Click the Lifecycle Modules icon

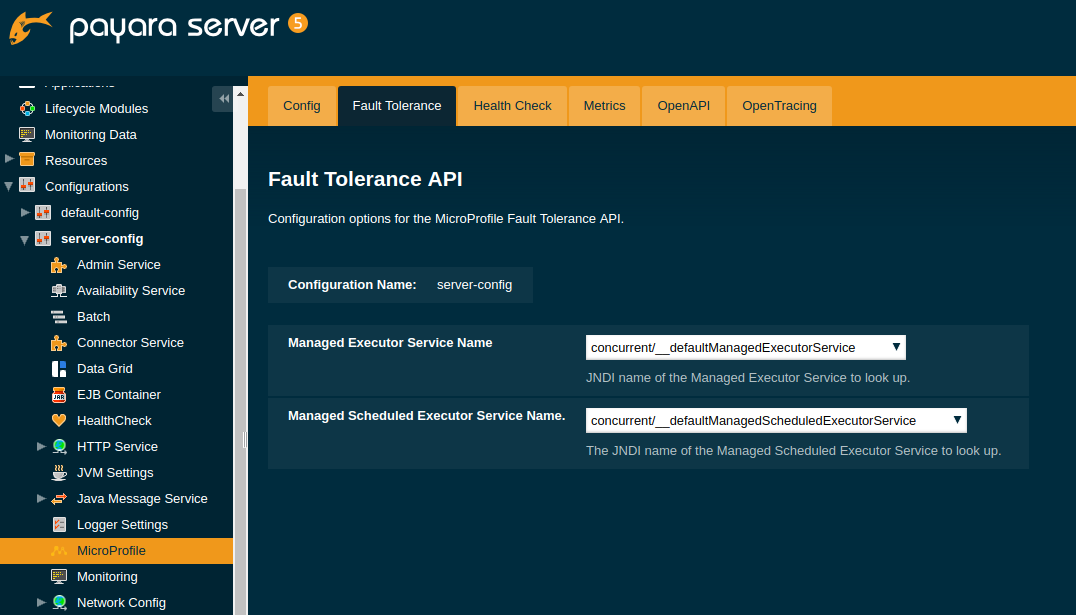(x=27, y=108)
